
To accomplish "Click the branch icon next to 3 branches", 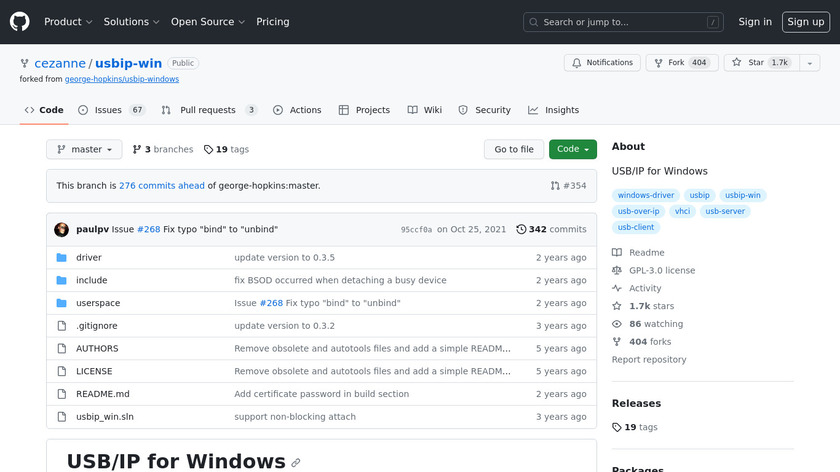I will (137, 149).
